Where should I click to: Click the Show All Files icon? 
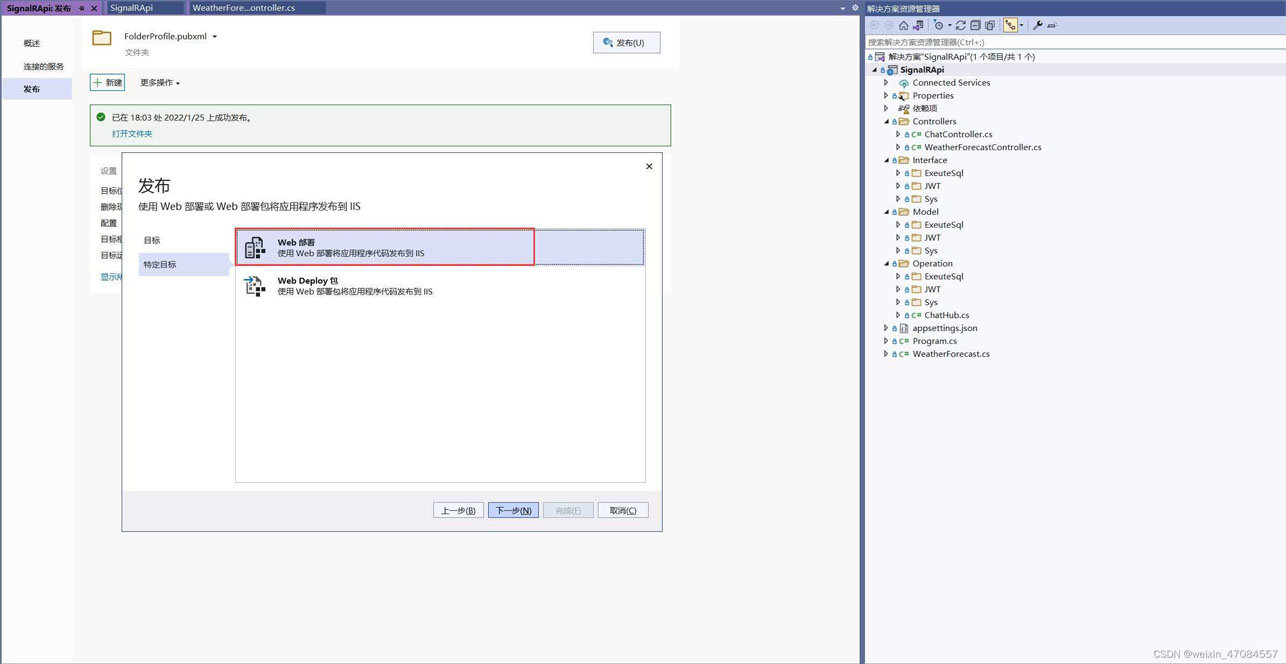pyautogui.click(x=990, y=25)
